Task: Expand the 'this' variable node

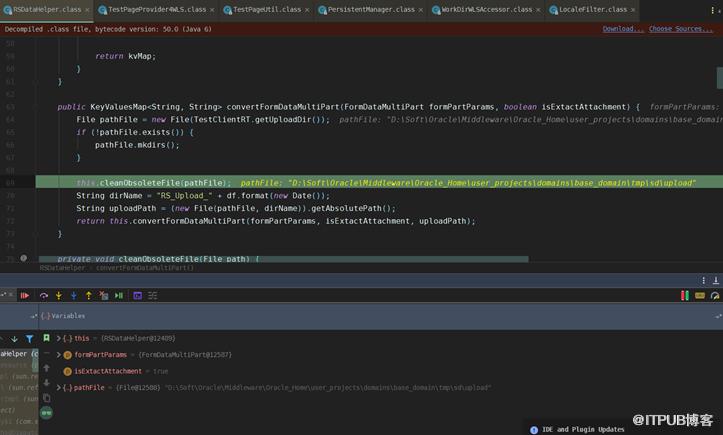Action: coord(59,339)
